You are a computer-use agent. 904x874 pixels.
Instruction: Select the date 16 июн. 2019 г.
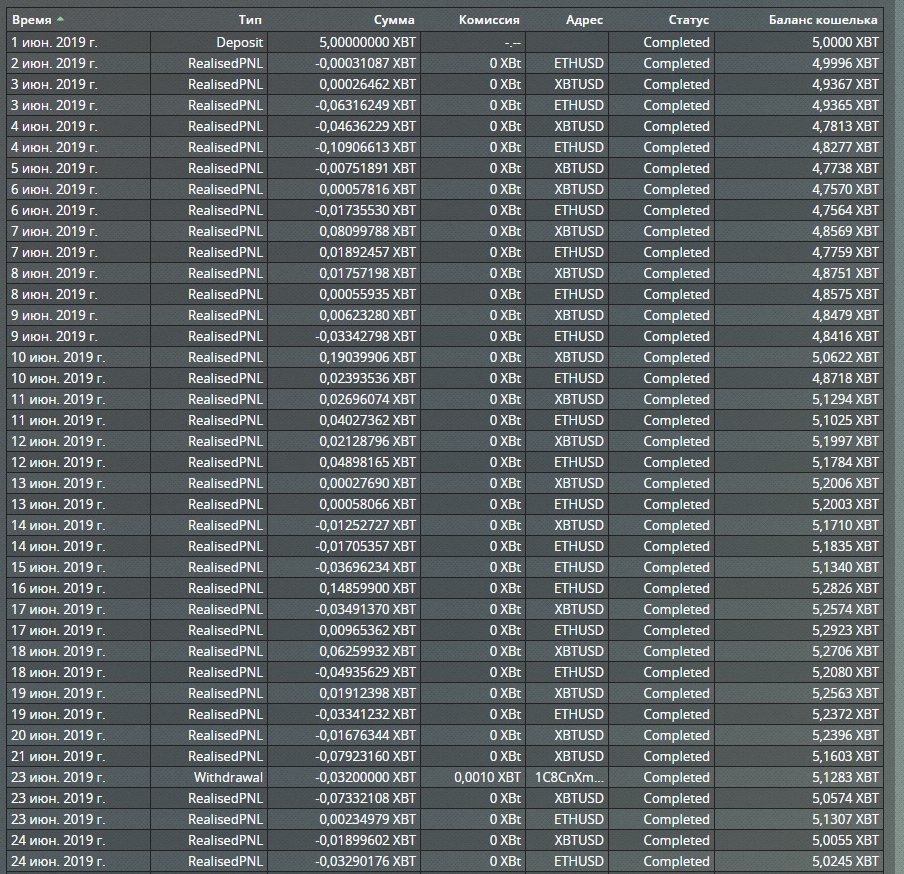pyautogui.click(x=58, y=588)
